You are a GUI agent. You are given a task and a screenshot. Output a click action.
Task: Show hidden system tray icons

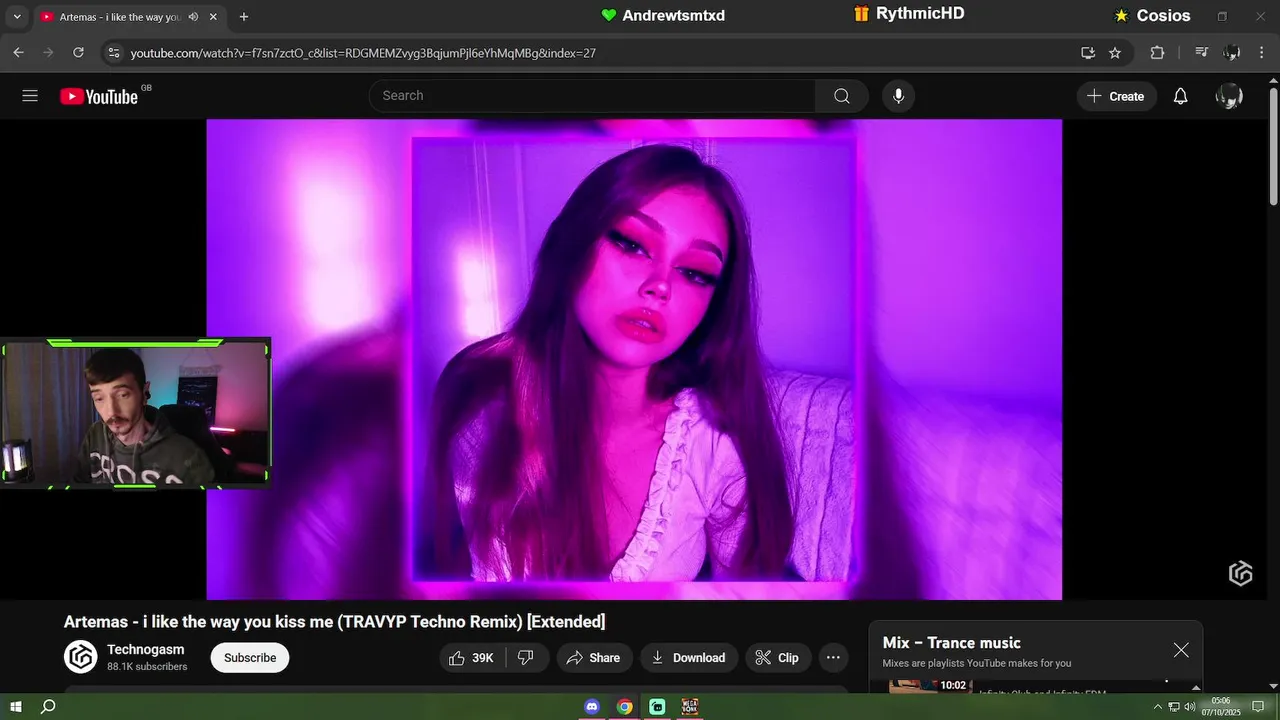(1158, 707)
